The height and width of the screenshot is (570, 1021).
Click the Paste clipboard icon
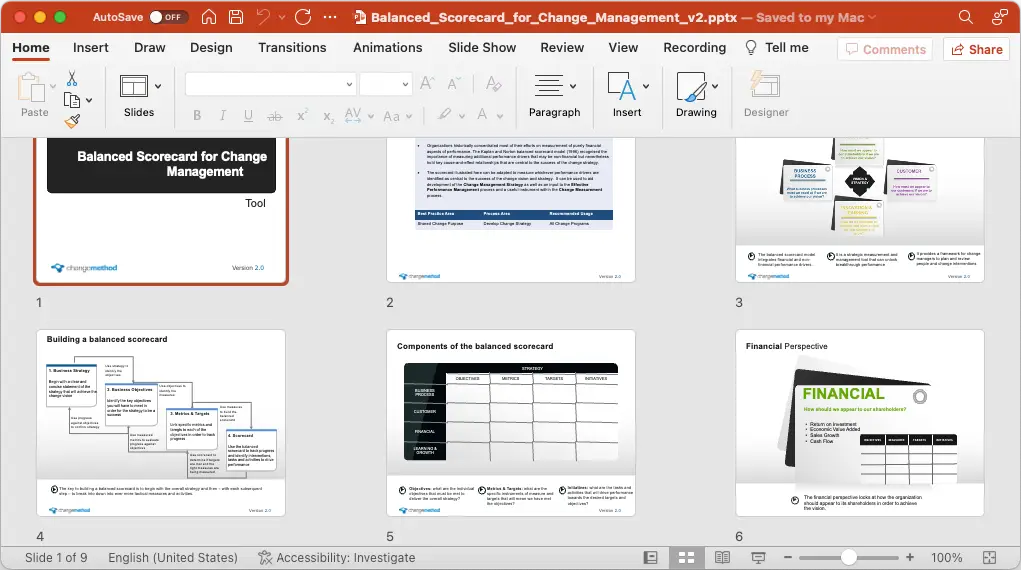click(31, 87)
